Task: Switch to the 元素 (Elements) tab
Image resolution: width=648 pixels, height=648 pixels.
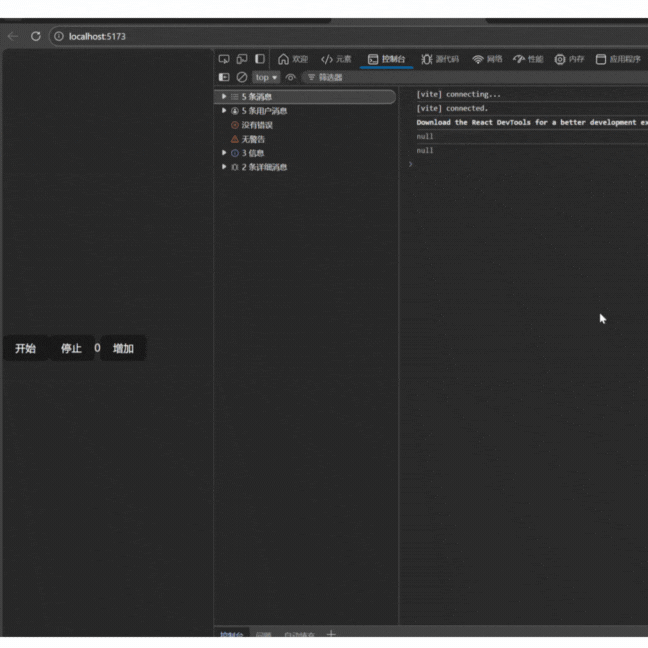Action: pyautogui.click(x=336, y=59)
